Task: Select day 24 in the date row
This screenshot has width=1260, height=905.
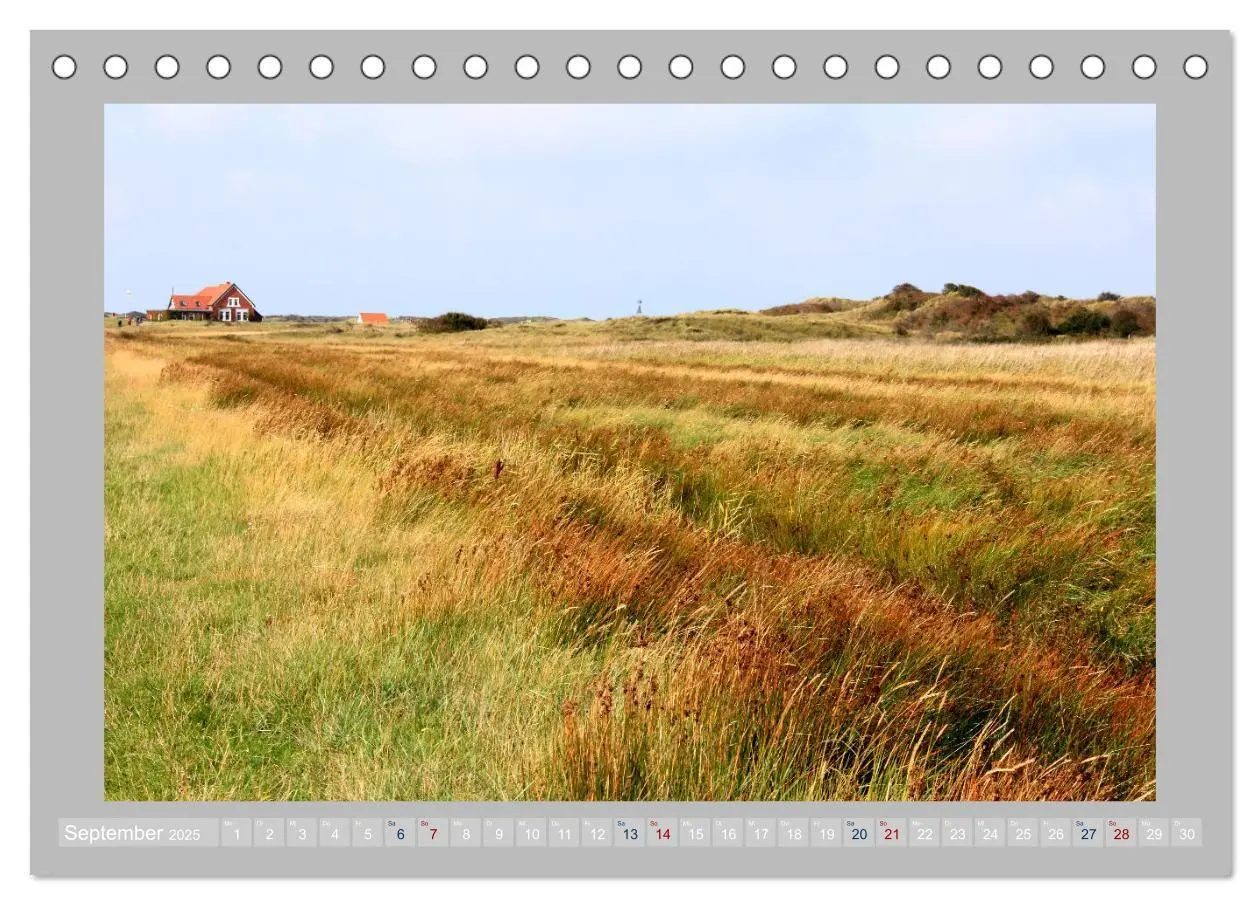Action: [x=990, y=833]
